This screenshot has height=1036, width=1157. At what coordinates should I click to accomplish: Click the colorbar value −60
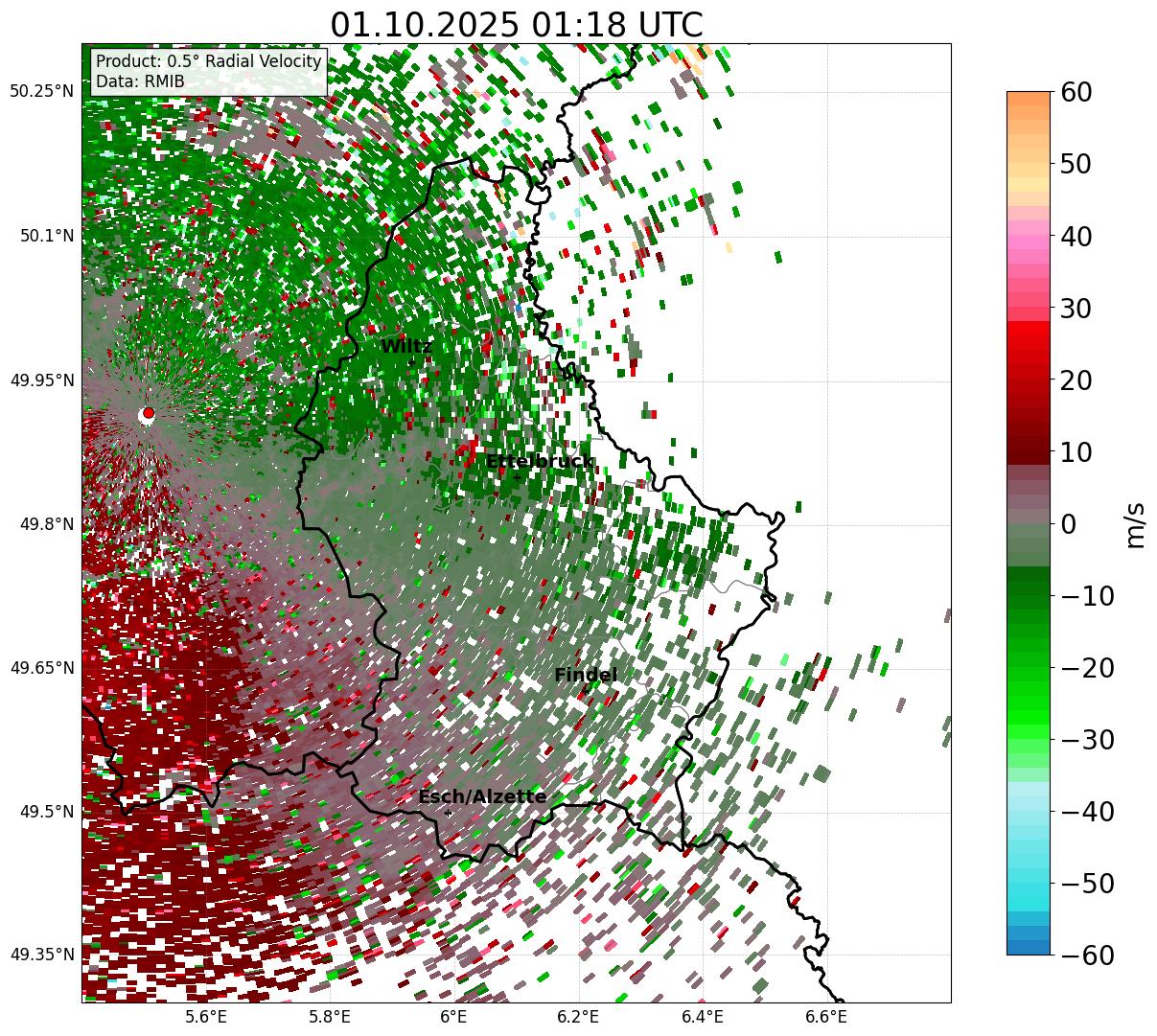coord(1086,955)
